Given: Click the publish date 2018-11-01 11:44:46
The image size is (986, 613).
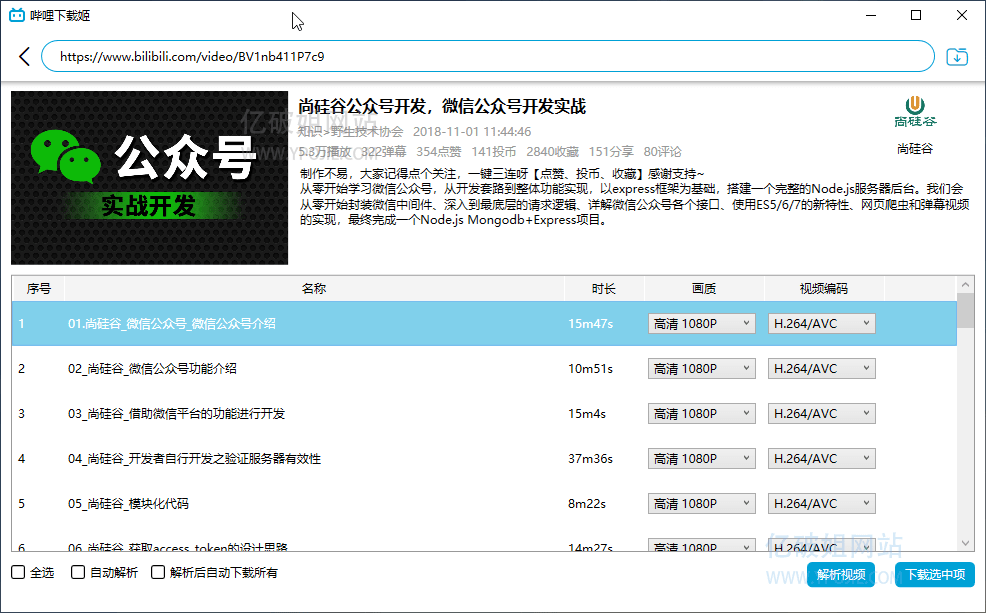Looking at the screenshot, I should pos(472,131).
